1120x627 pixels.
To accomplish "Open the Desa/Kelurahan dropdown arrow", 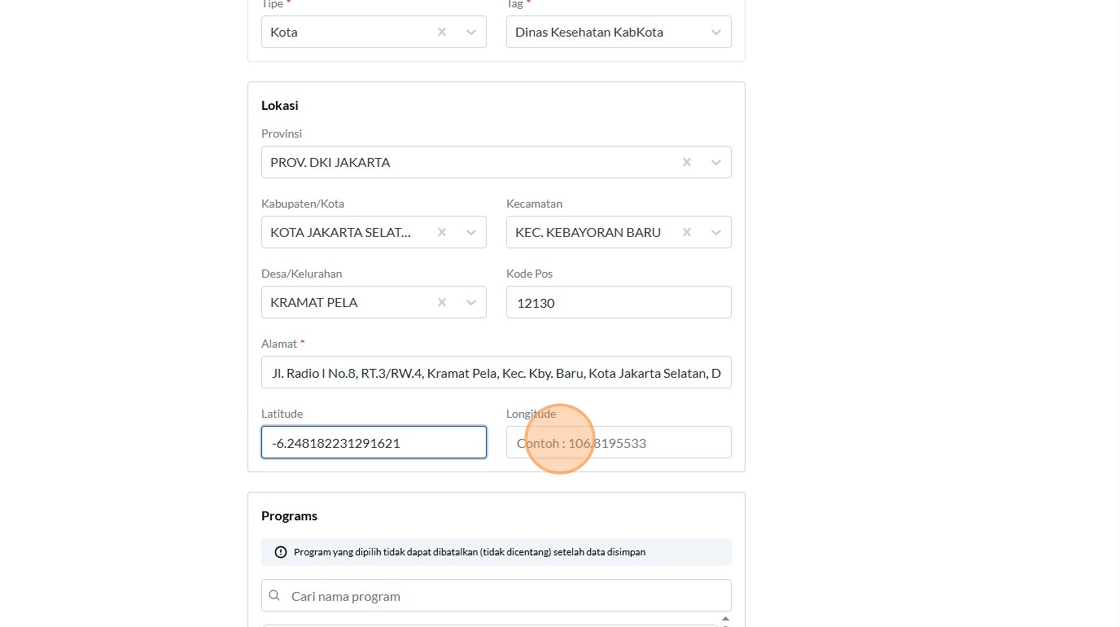I will pos(471,302).
